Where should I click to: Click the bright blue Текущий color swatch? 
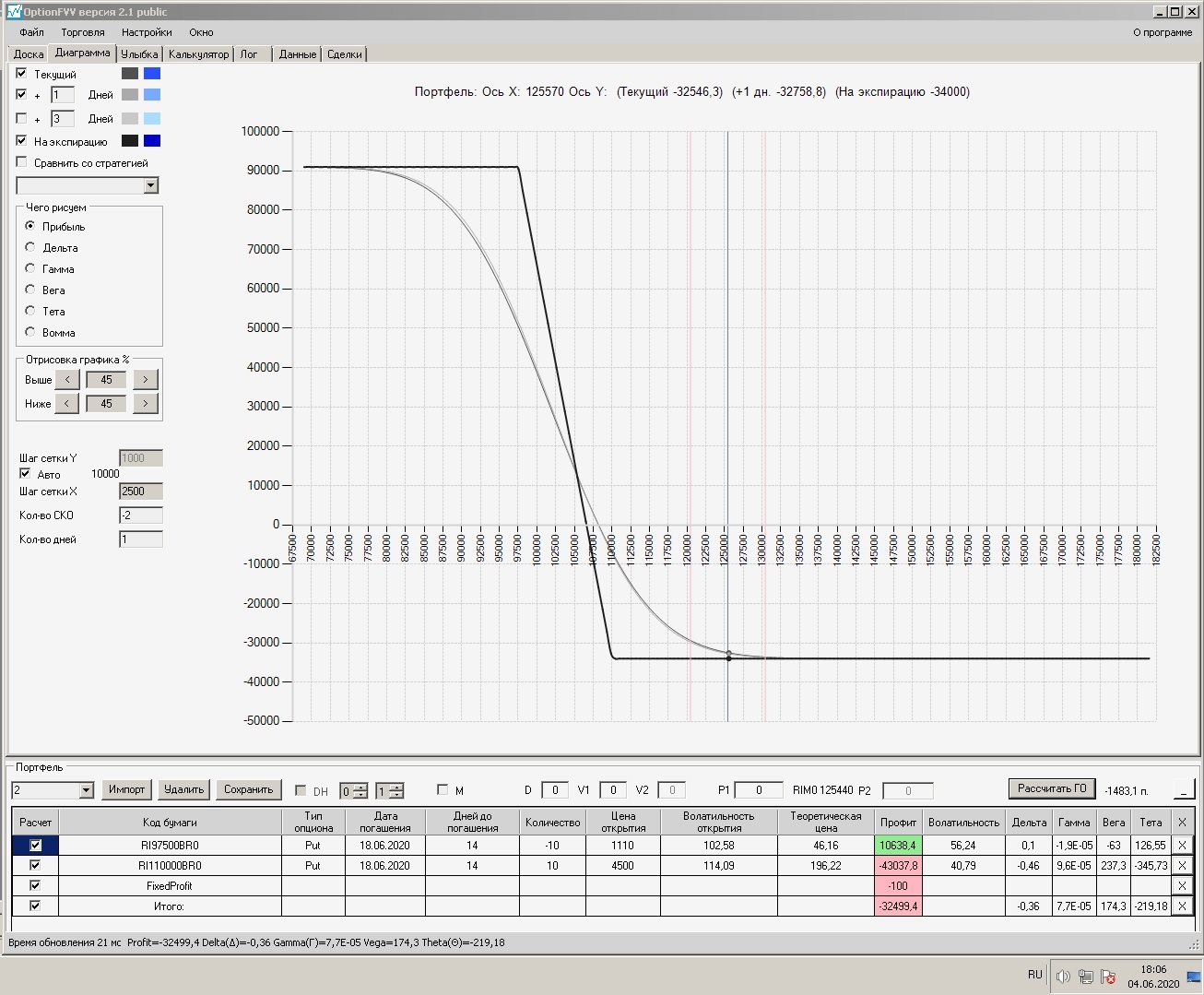click(x=152, y=74)
